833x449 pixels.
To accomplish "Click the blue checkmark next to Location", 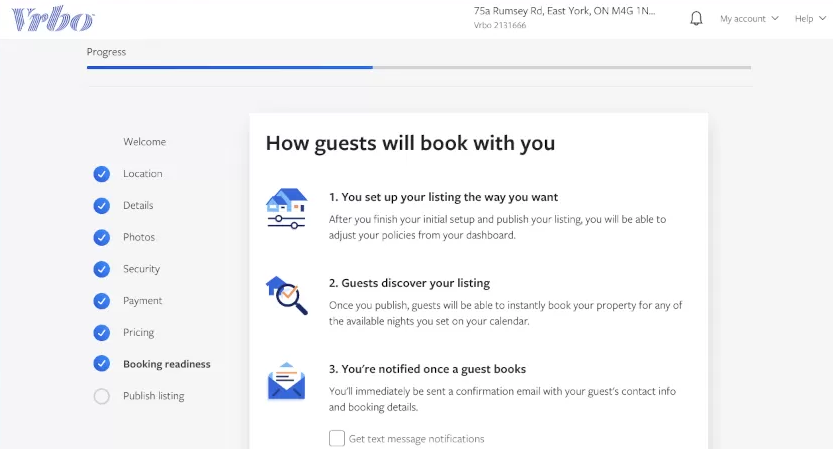I will point(101,174).
